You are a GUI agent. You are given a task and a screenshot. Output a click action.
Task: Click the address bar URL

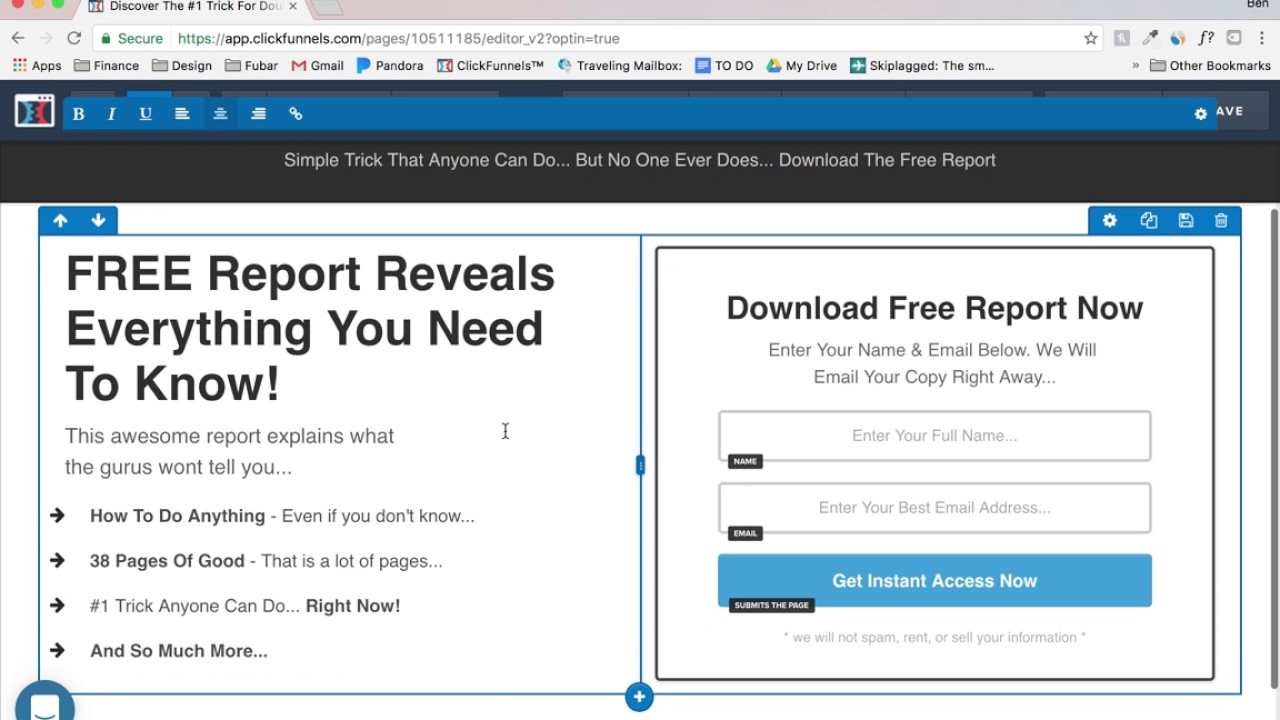(398, 38)
